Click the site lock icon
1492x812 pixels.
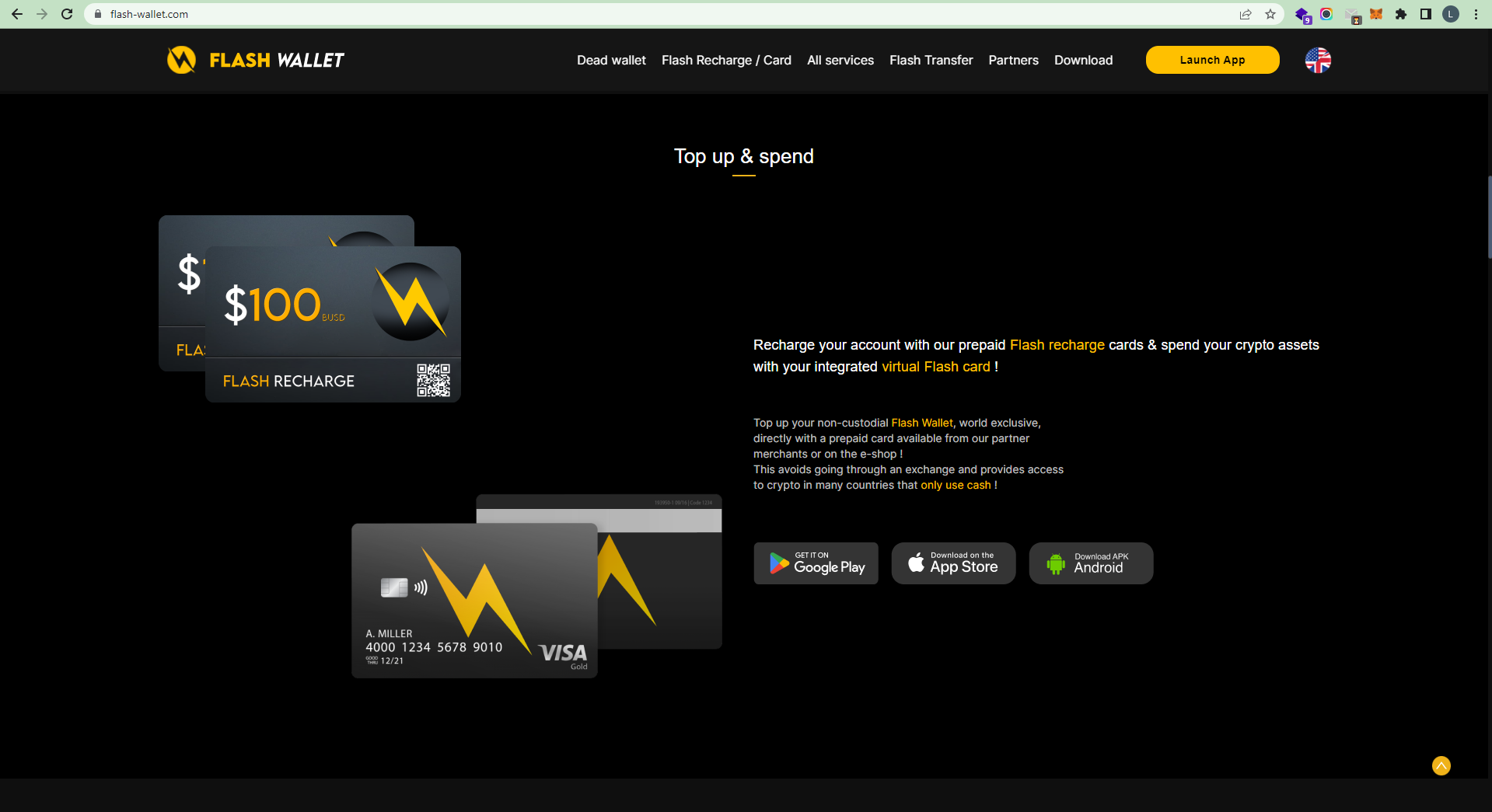(98, 14)
